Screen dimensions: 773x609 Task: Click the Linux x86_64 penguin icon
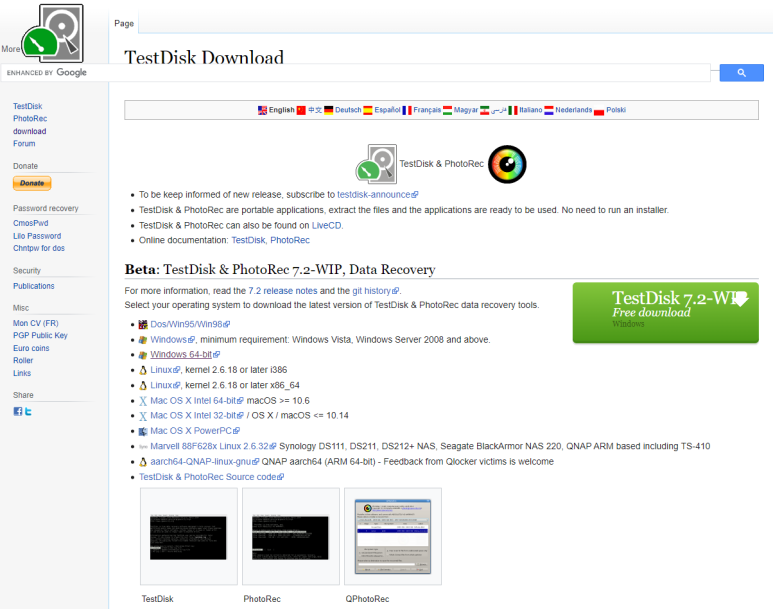(143, 385)
